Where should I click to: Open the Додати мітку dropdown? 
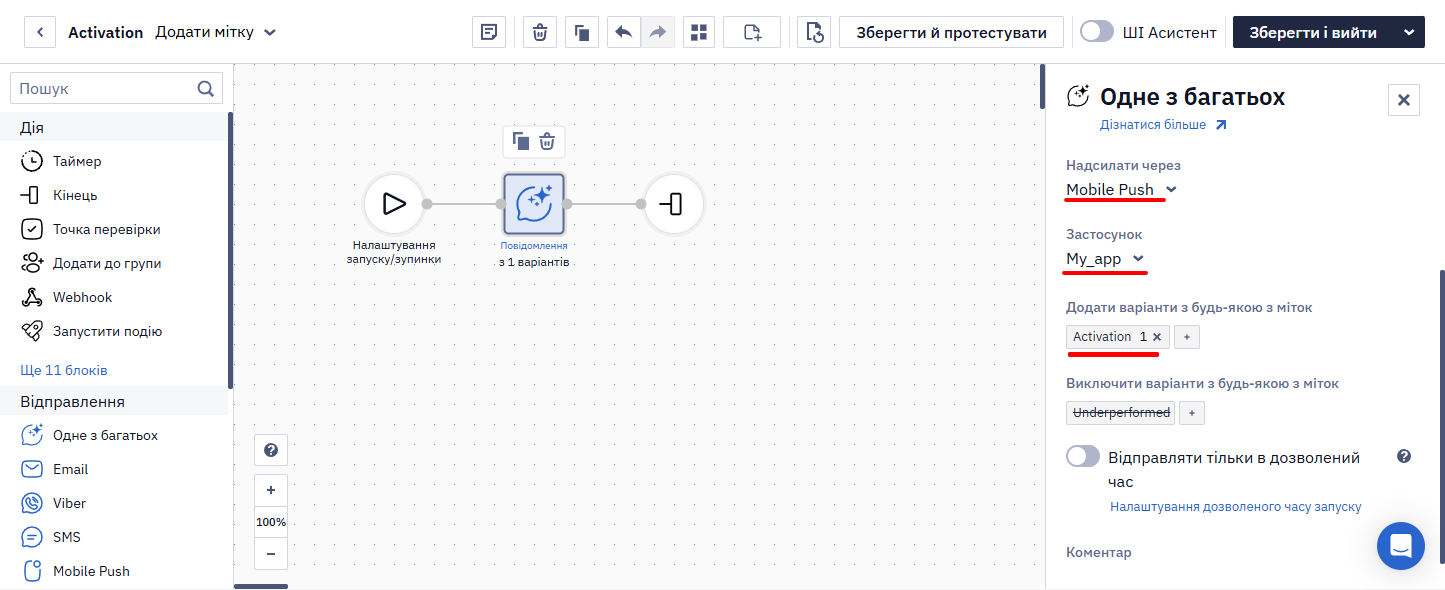(x=215, y=32)
